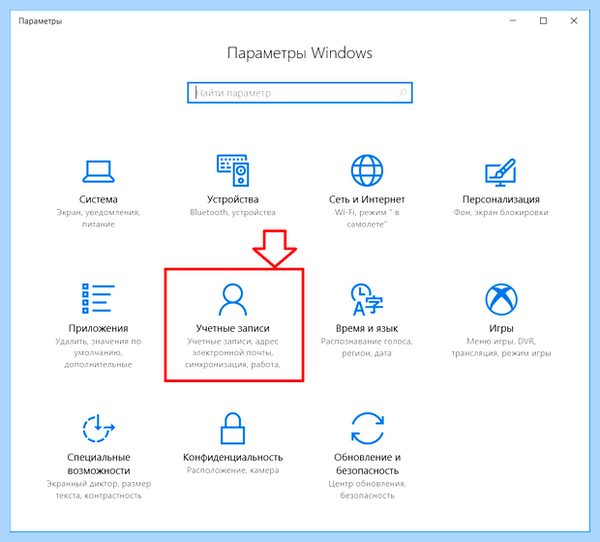The height and width of the screenshot is (542, 600).
Task: Open the Игры Xbox icon
Action: [x=501, y=299]
